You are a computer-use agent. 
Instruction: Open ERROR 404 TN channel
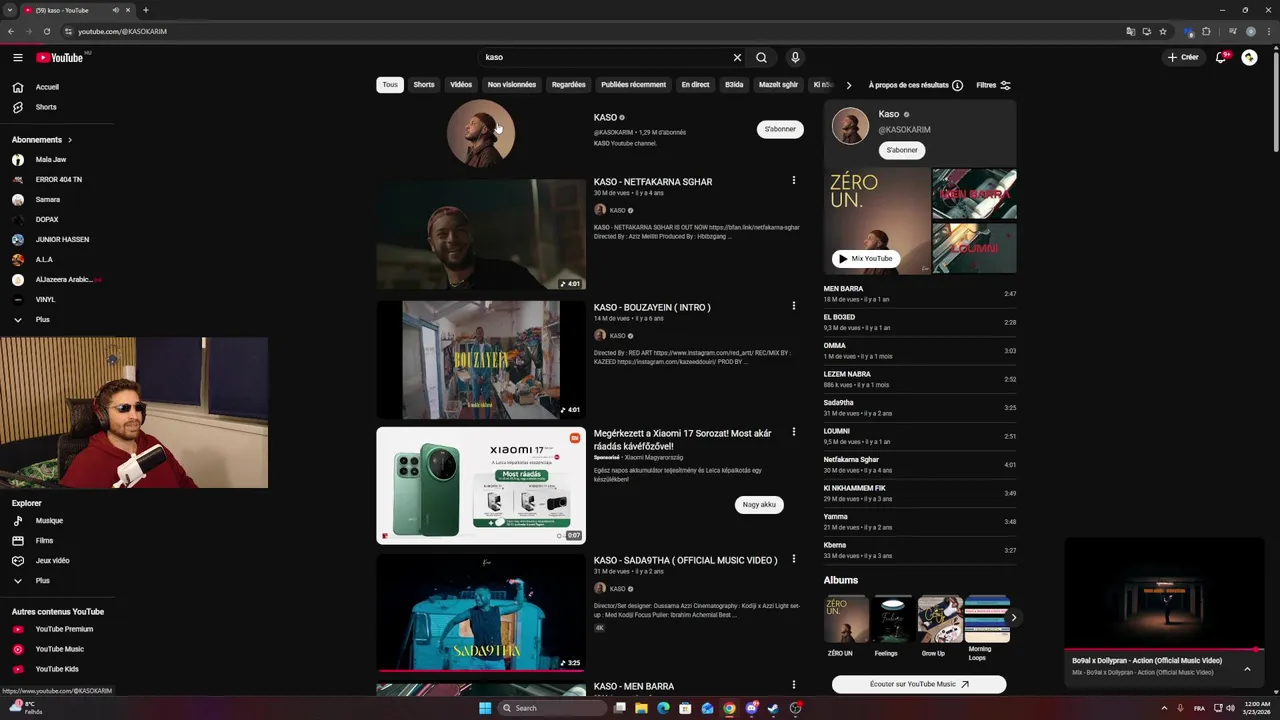pos(57,180)
